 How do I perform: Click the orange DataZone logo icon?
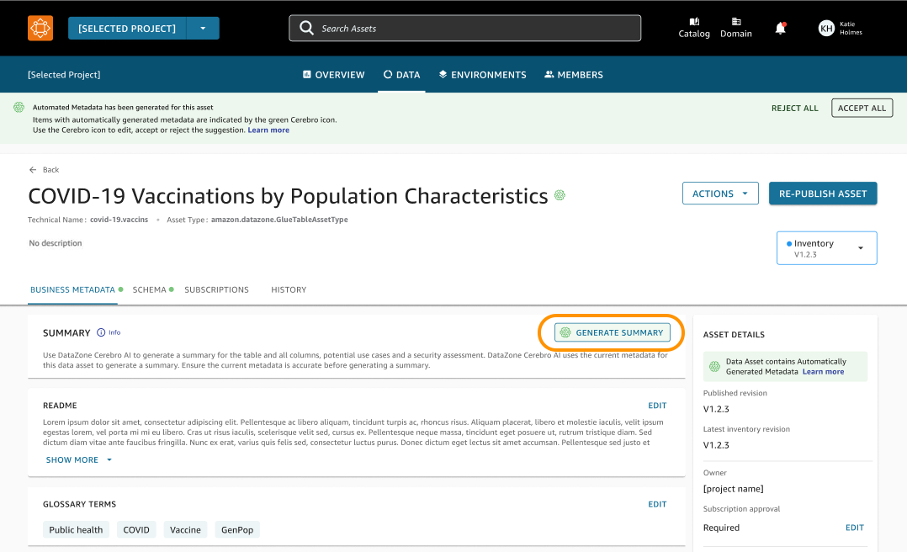click(40, 28)
